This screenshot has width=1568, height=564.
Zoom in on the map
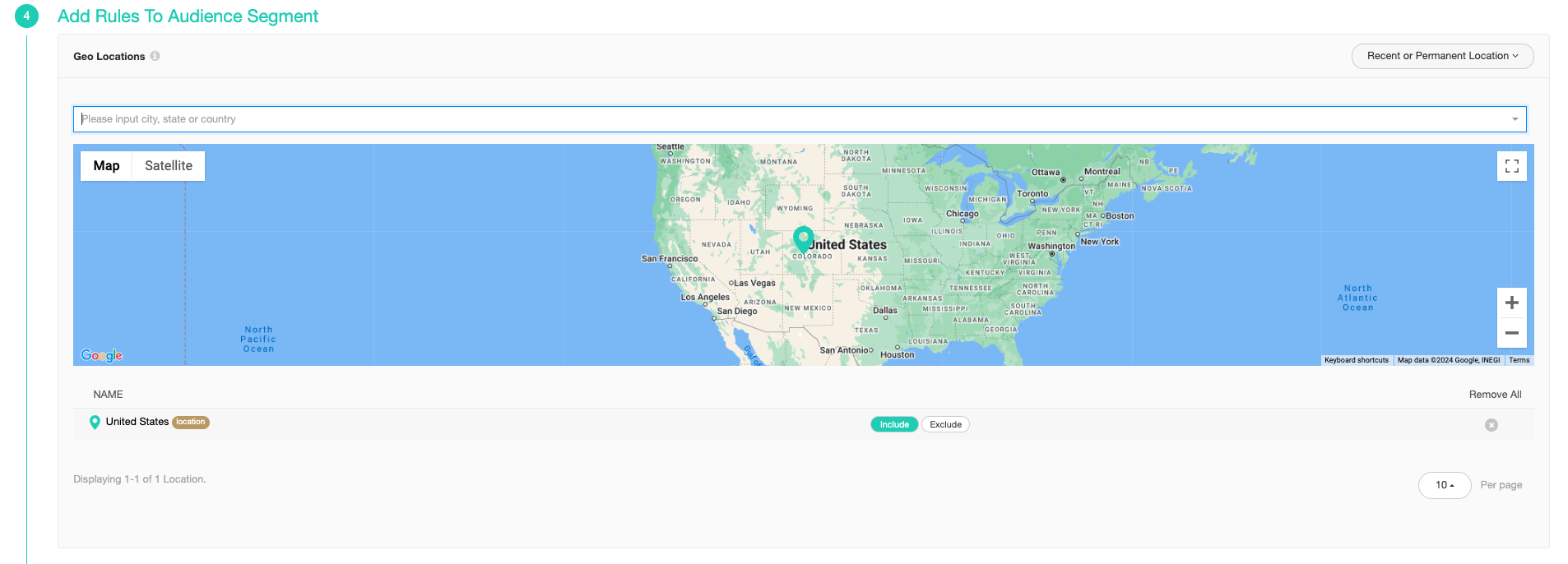click(x=1511, y=303)
